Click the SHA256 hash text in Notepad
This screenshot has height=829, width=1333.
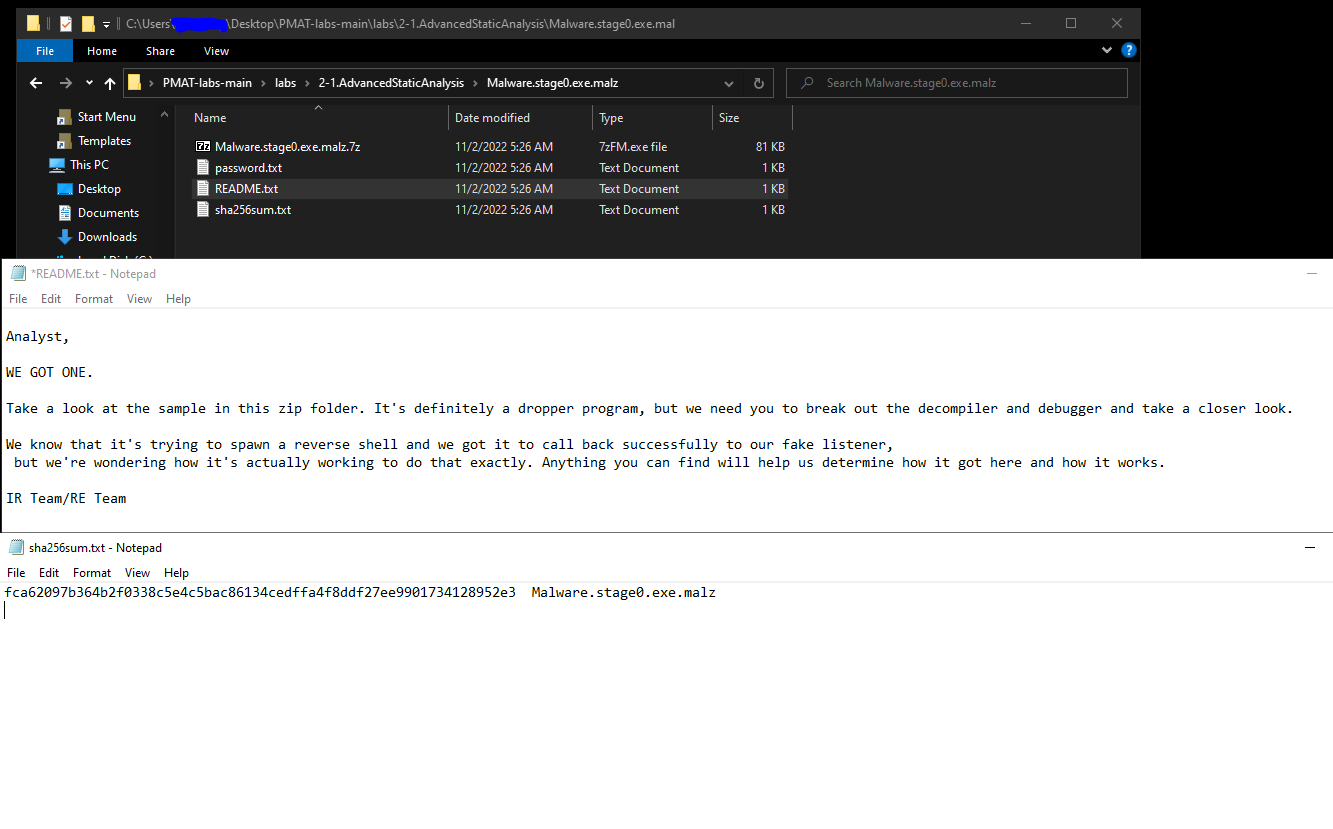click(260, 593)
